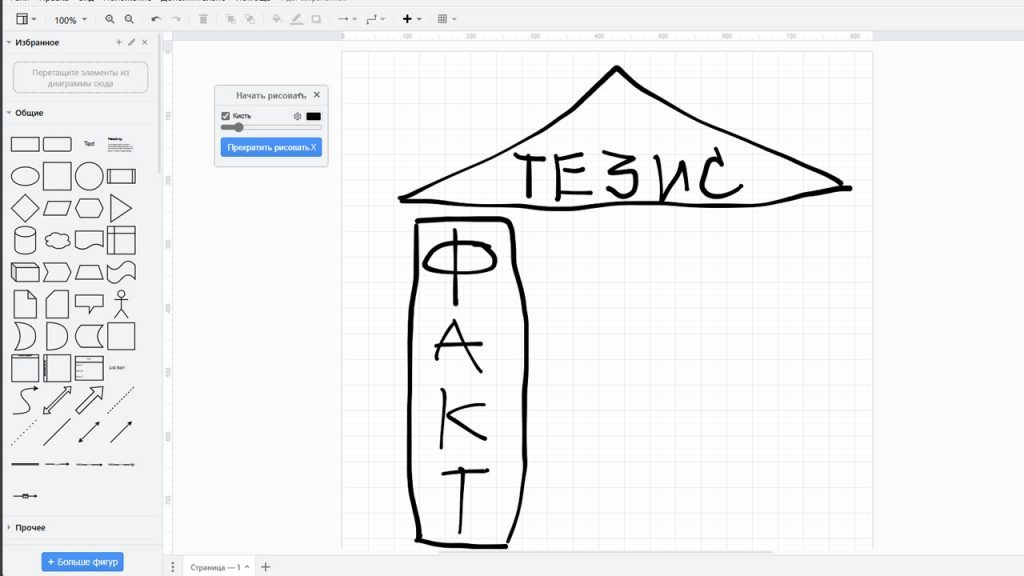Open the connection arrow style dropdown
This screenshot has height=576, width=1024.
pyautogui.click(x=347, y=20)
